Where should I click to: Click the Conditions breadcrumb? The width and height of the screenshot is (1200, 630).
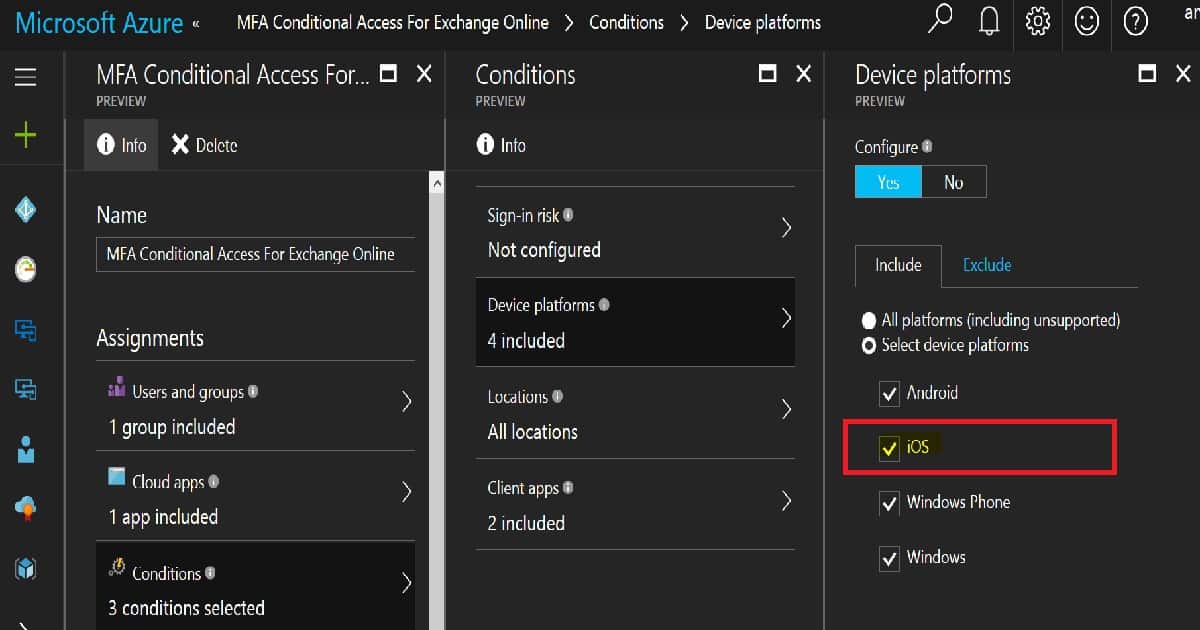click(626, 22)
